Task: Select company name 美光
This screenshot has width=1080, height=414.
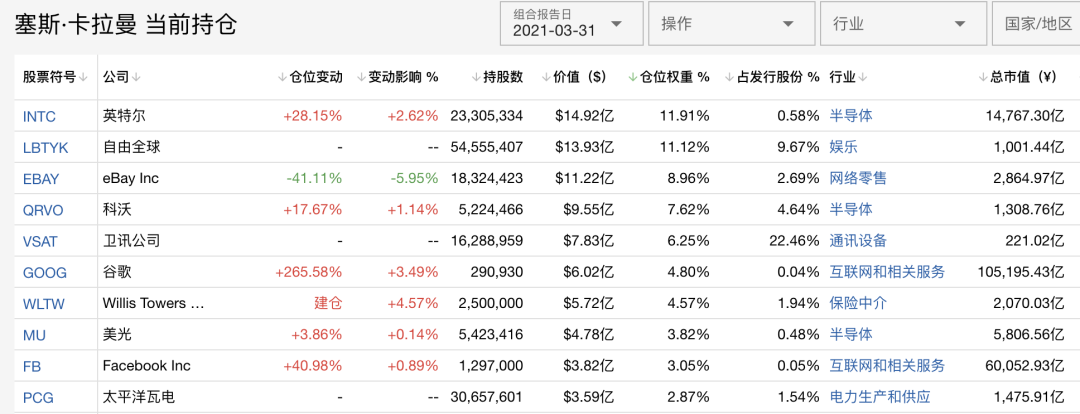Action: (117, 334)
